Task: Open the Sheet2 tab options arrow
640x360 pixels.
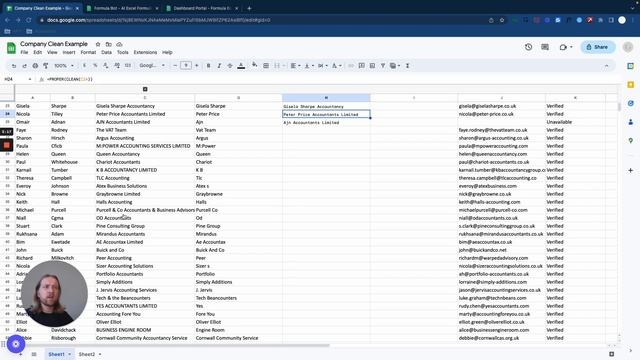Action: coord(100,354)
